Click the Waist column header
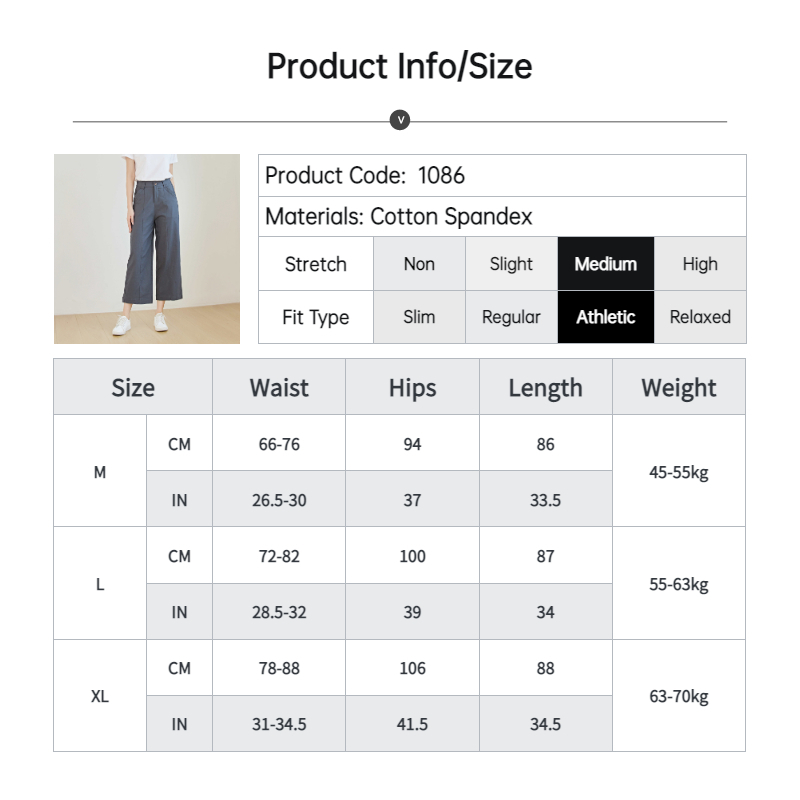 point(279,387)
